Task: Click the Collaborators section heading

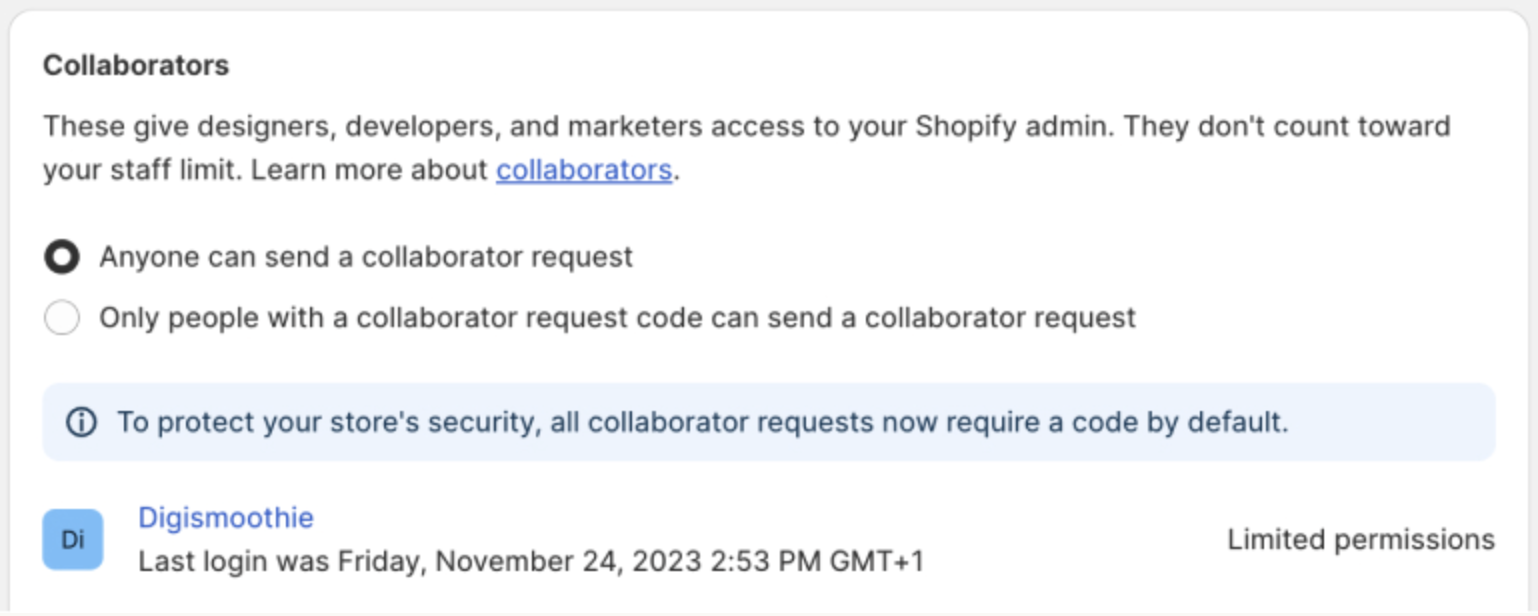Action: [136, 66]
